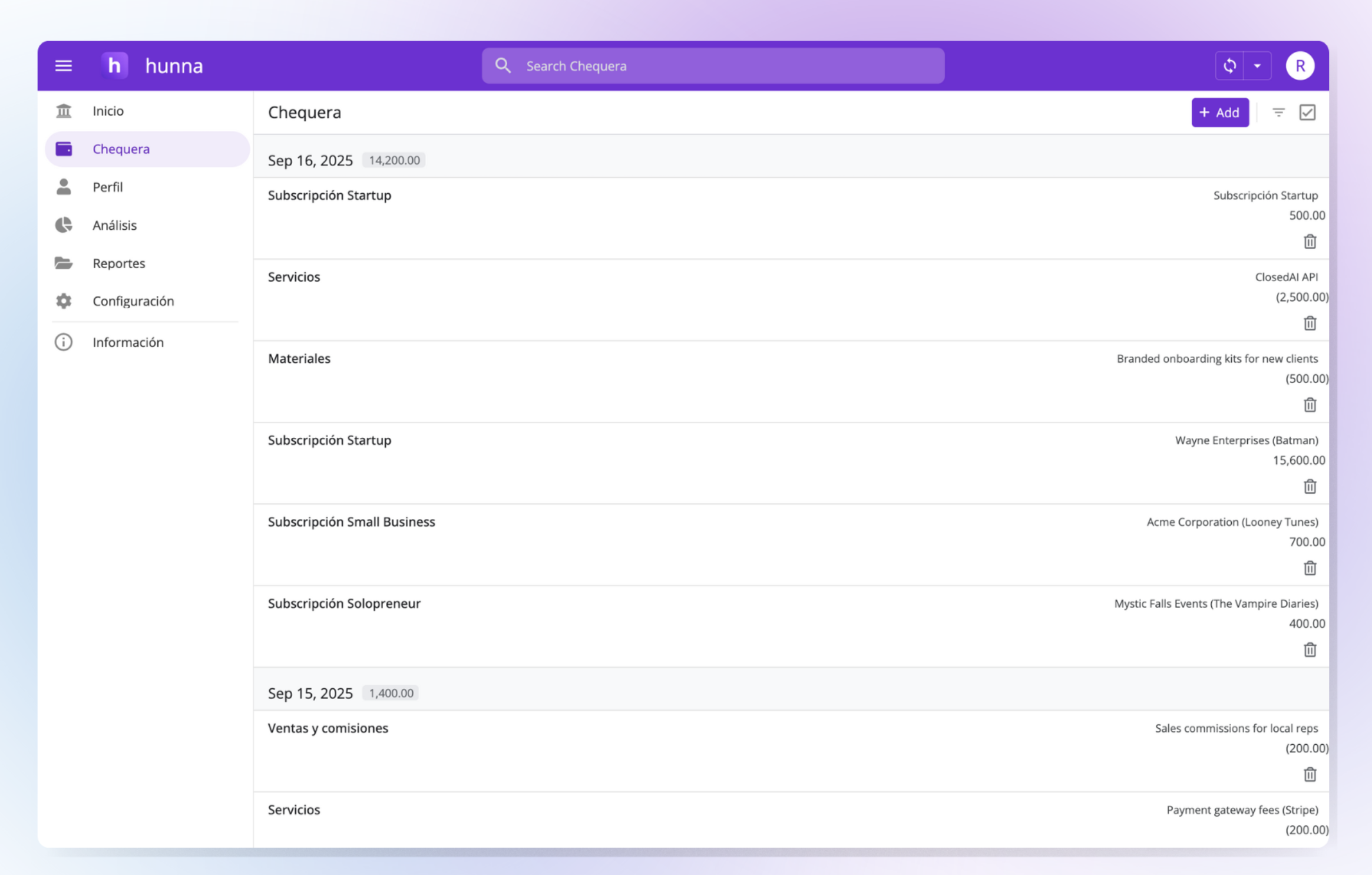Go to Inicio in sidebar
The width and height of the screenshot is (1372, 875).
pyautogui.click(x=108, y=111)
